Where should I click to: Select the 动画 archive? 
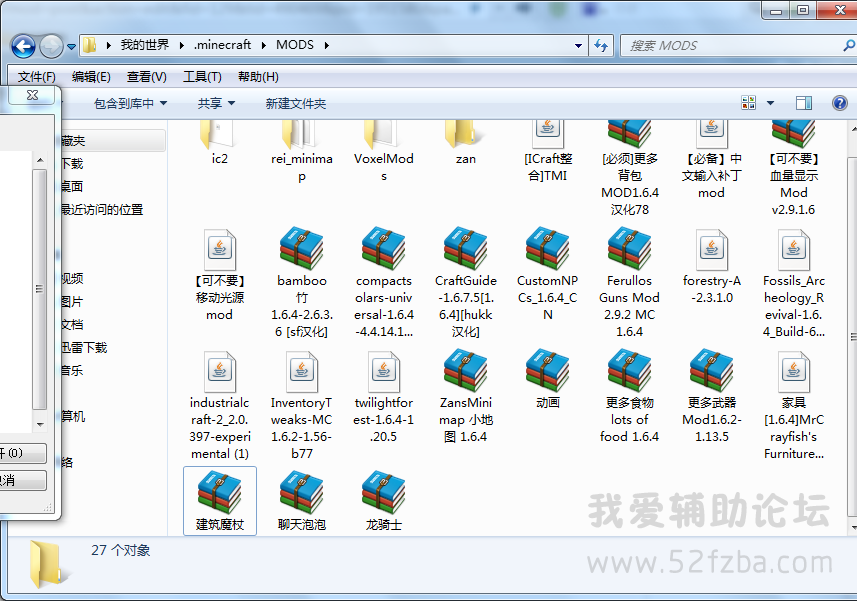point(548,380)
